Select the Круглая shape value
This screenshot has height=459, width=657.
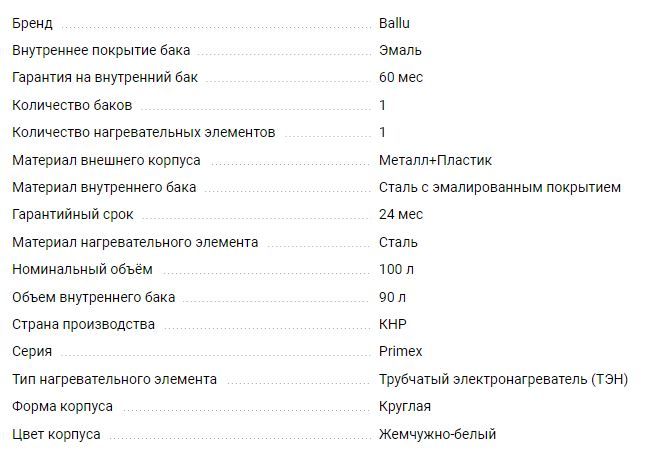pyautogui.click(x=405, y=407)
